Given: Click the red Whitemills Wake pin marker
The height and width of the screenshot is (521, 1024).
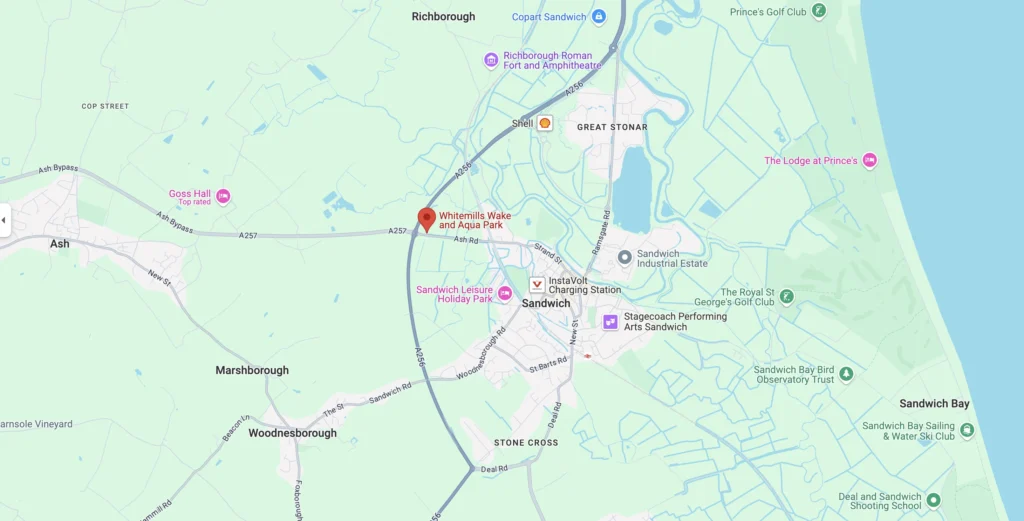Looking at the screenshot, I should coord(426,219).
